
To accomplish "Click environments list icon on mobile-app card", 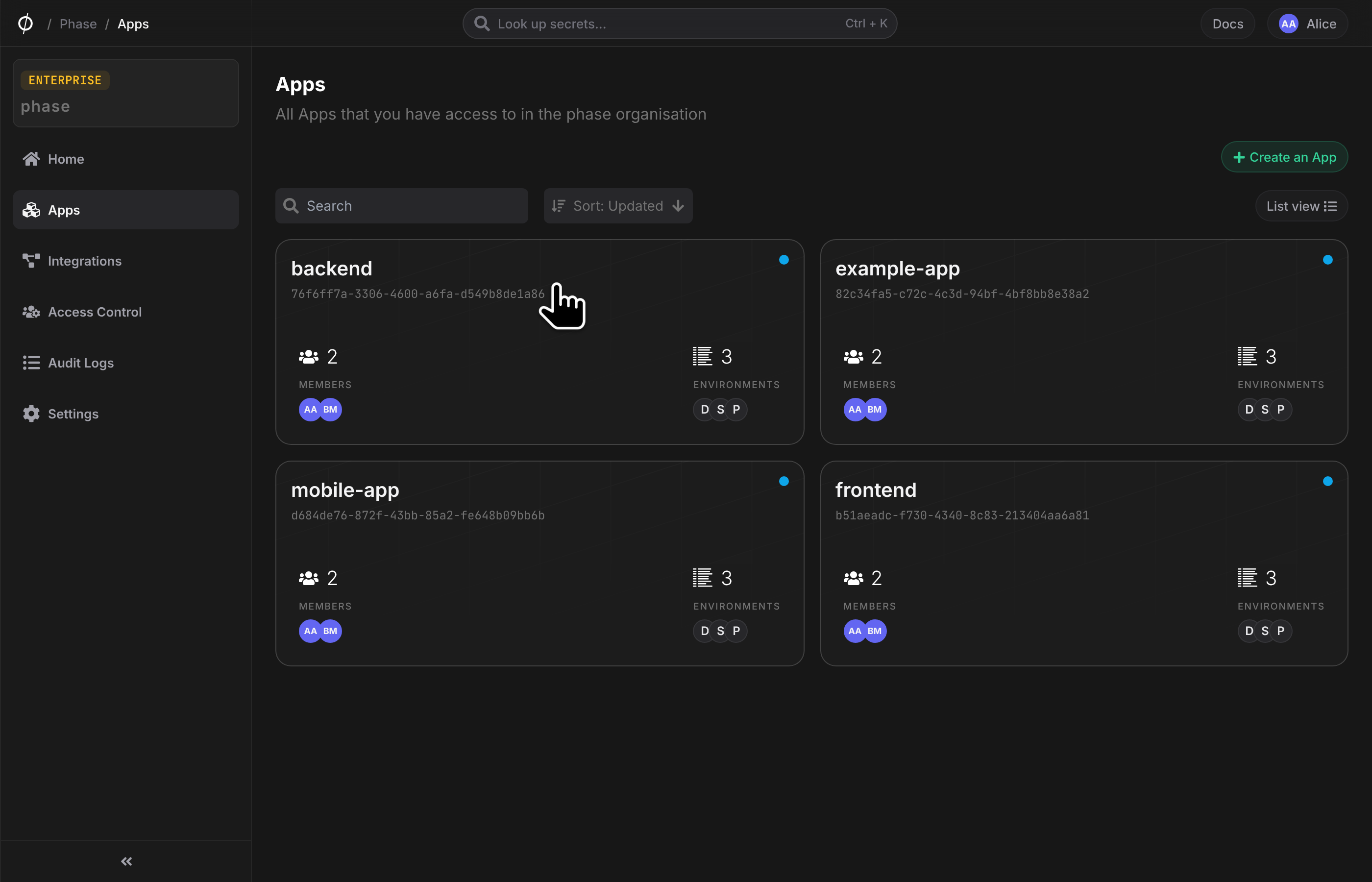I will tap(703, 578).
